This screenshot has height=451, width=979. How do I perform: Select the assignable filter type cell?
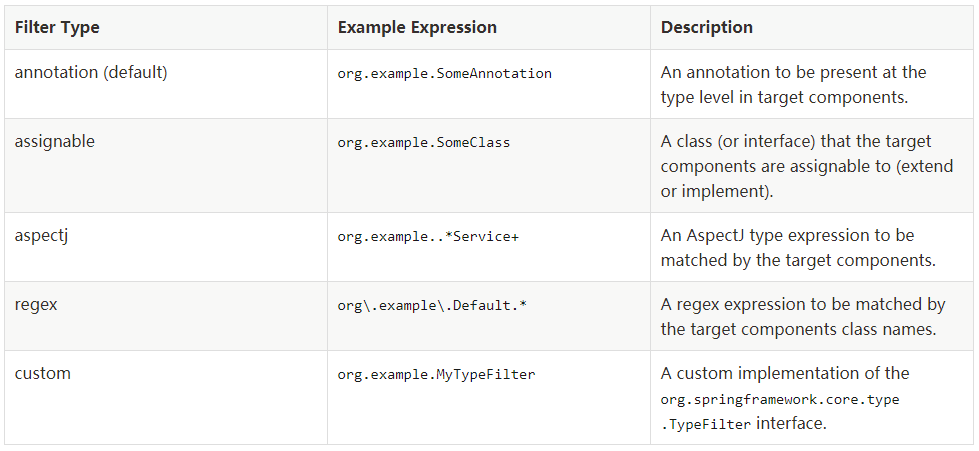[x=55, y=141]
